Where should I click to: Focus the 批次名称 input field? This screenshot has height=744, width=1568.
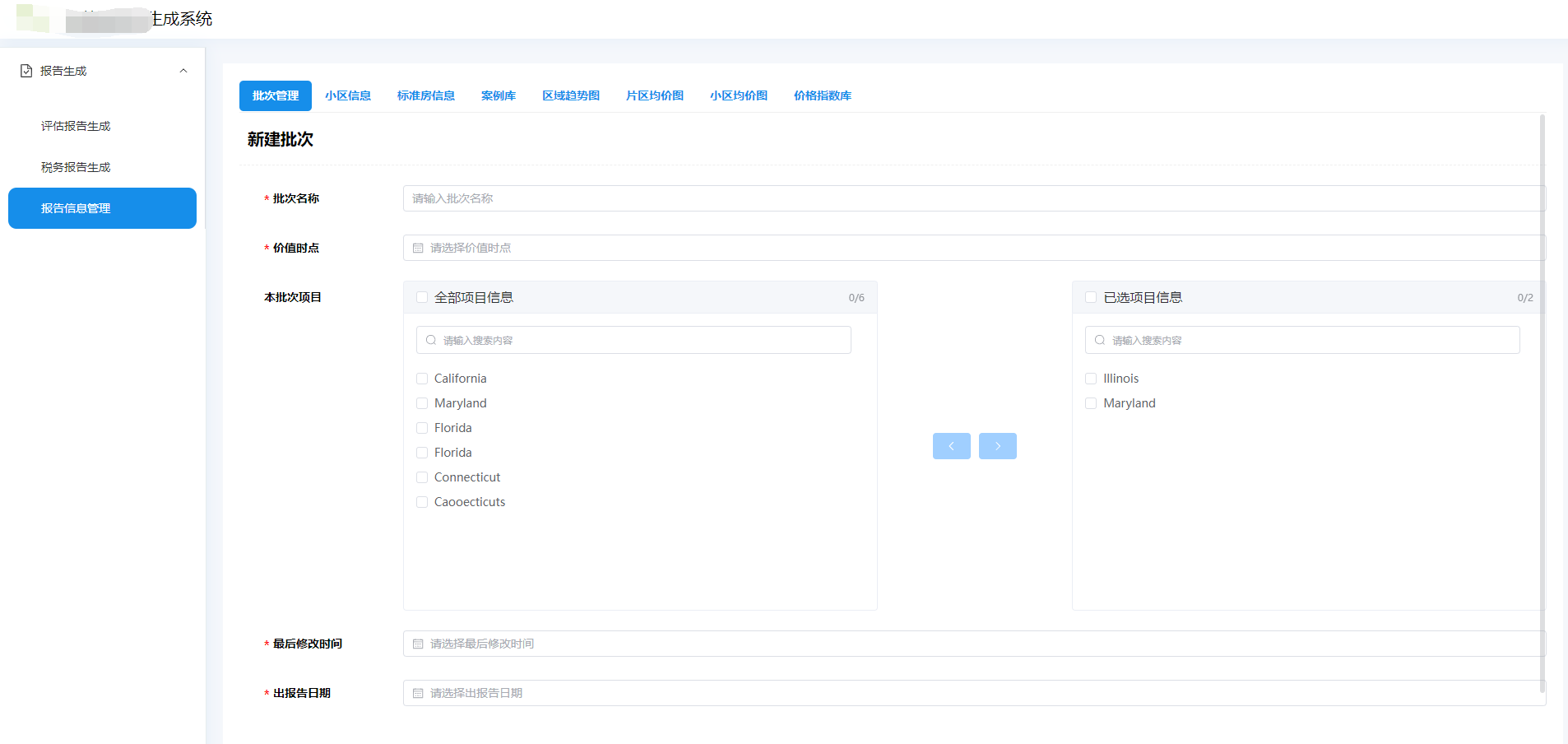tap(974, 198)
